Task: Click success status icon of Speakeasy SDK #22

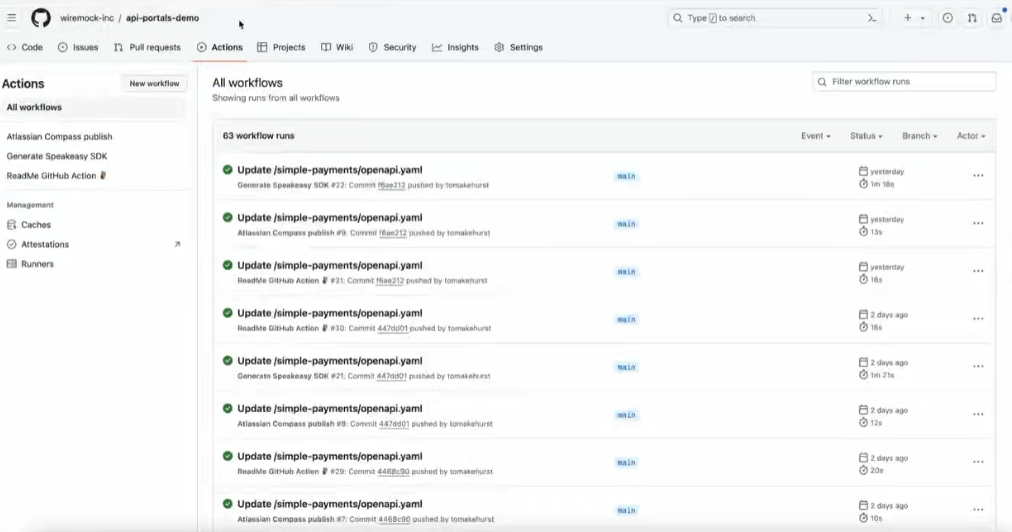Action: click(227, 170)
